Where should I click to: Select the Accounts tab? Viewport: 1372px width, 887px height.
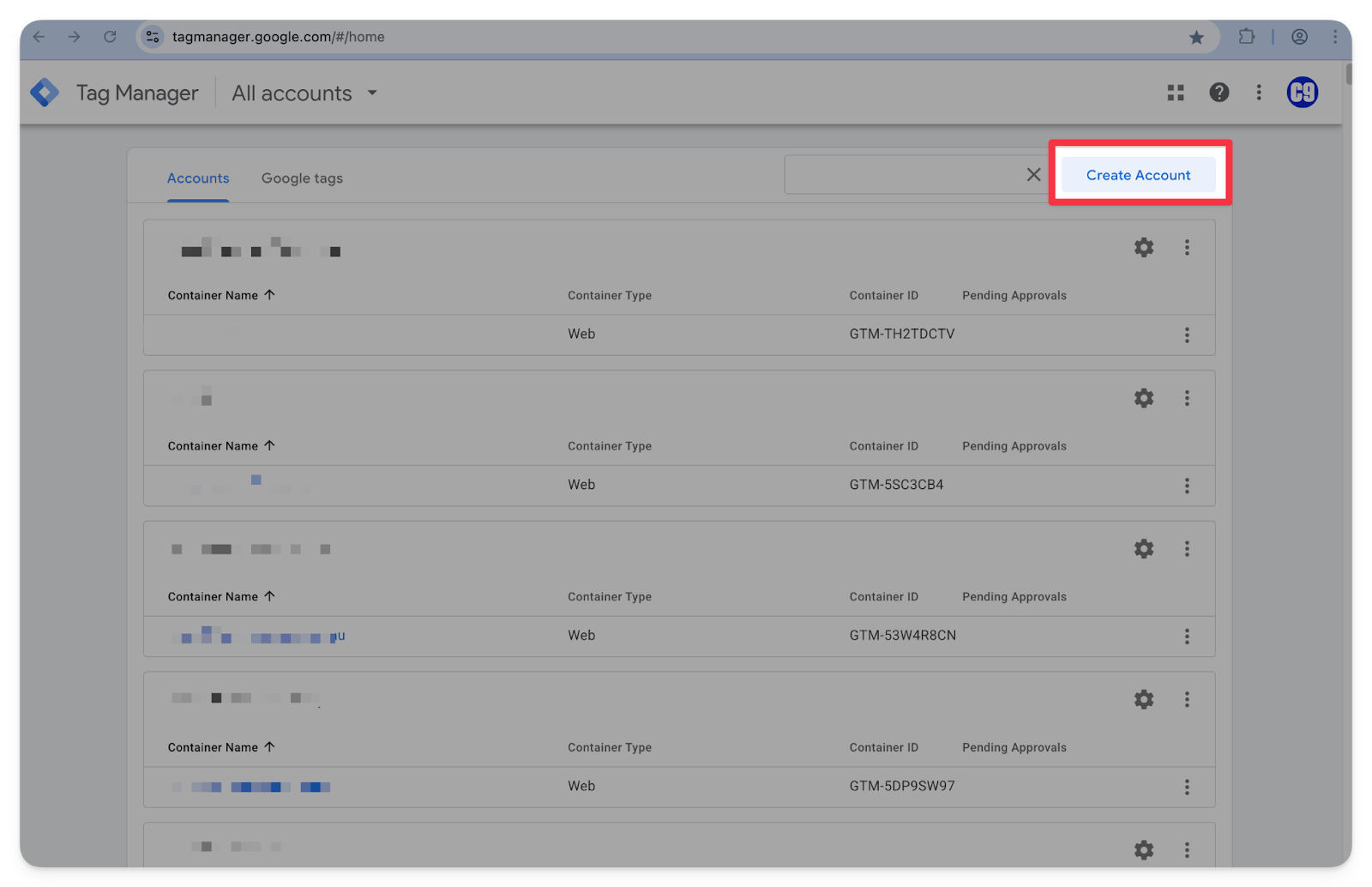(x=198, y=178)
